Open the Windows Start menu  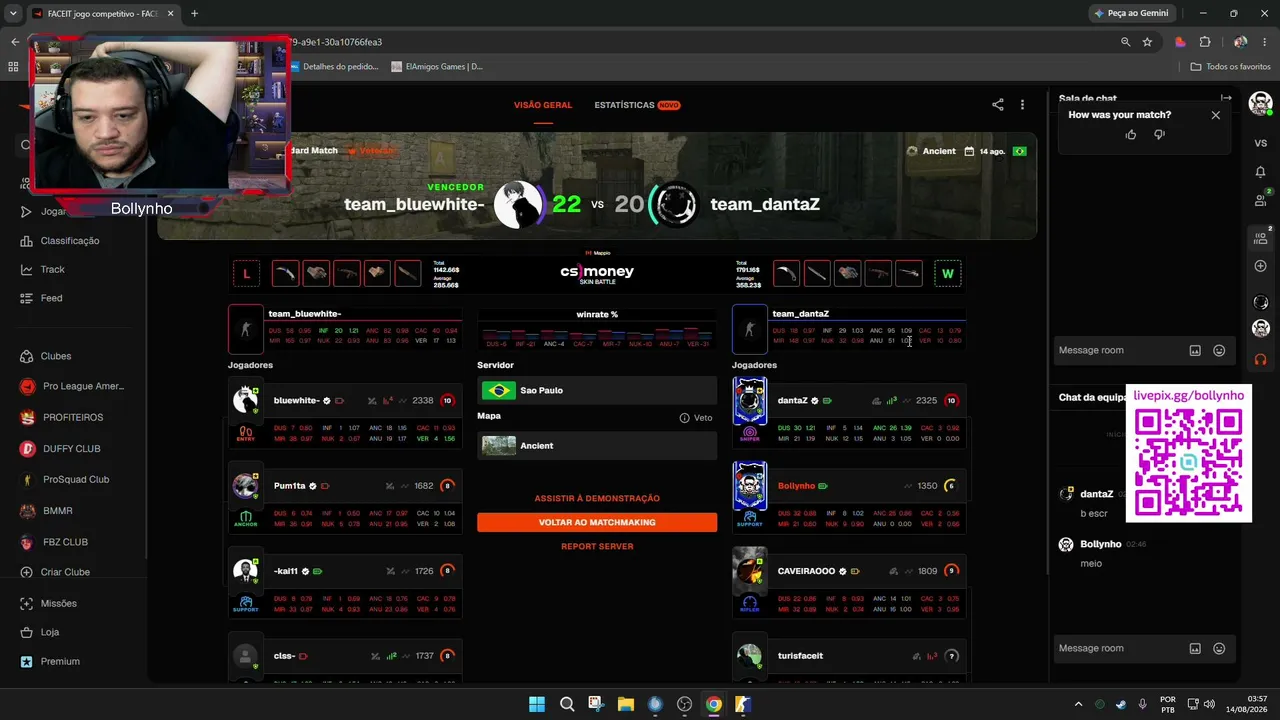(537, 704)
